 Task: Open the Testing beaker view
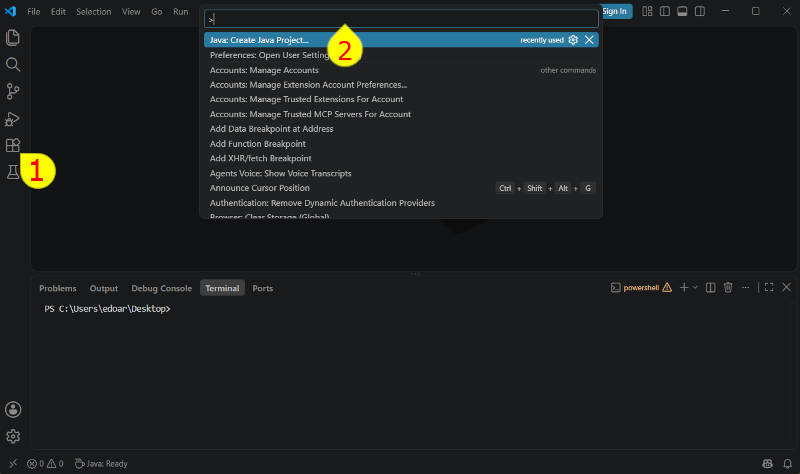point(13,172)
